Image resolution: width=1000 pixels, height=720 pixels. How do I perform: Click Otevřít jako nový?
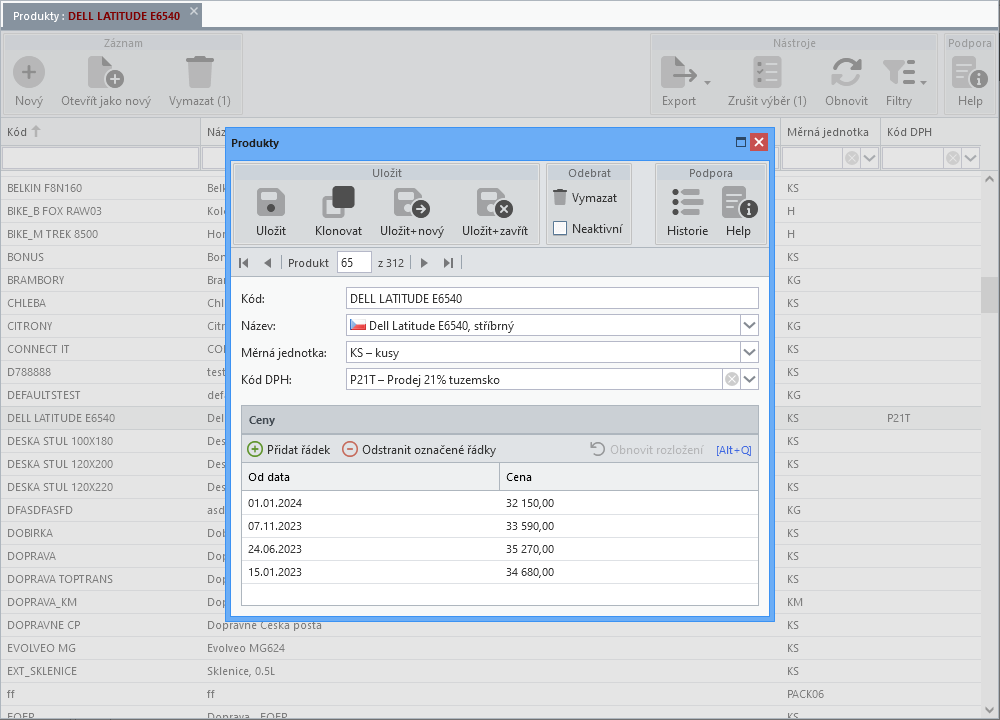click(106, 82)
